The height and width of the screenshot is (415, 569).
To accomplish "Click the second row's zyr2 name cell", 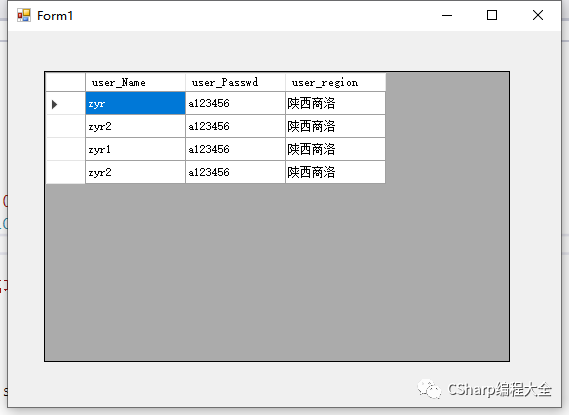I will [x=135, y=126].
